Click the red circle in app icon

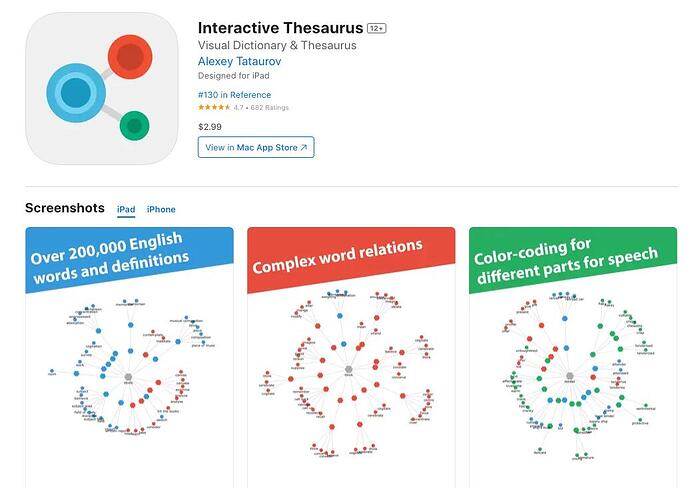[129, 57]
